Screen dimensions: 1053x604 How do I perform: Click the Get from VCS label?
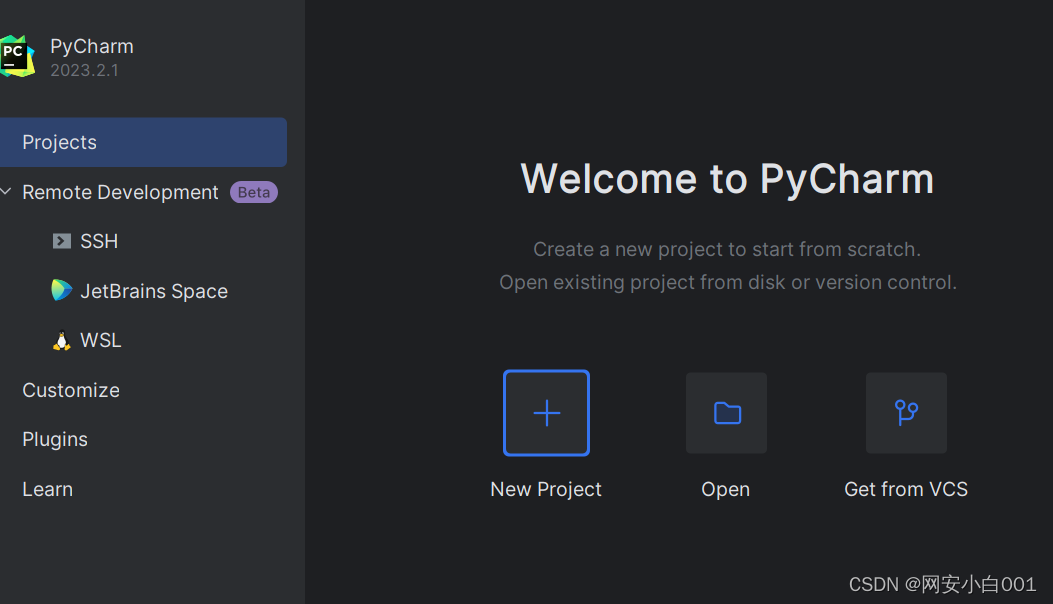(x=906, y=489)
